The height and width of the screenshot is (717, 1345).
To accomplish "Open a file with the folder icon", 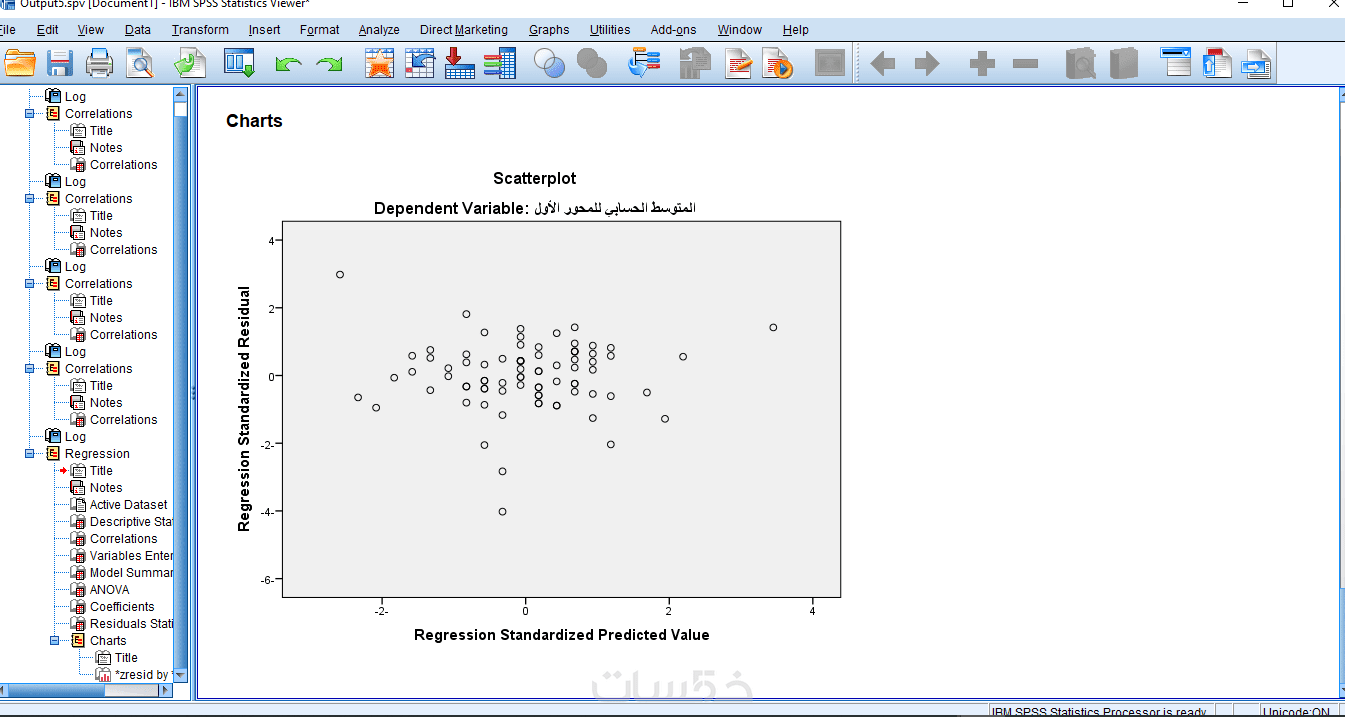I will tap(19, 65).
